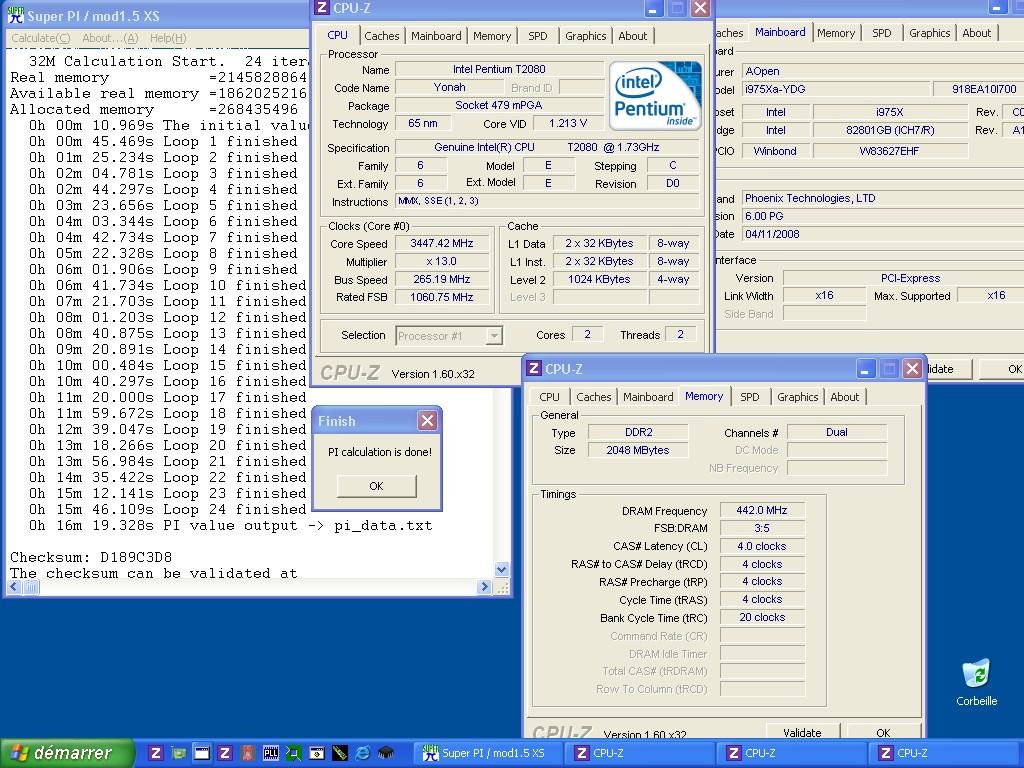Click the red icon in quick launch
Viewport: 1024px width, 768px height.
[248, 753]
